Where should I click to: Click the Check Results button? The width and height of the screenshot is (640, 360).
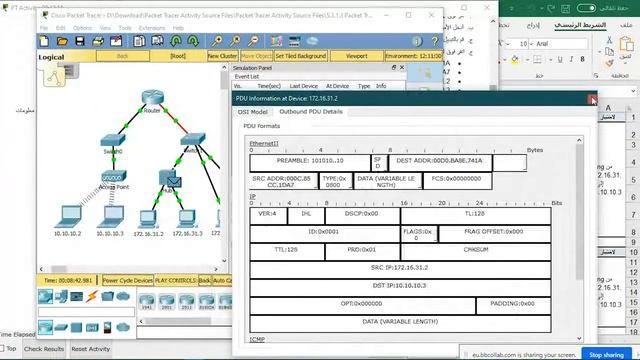pyautogui.click(x=44, y=349)
